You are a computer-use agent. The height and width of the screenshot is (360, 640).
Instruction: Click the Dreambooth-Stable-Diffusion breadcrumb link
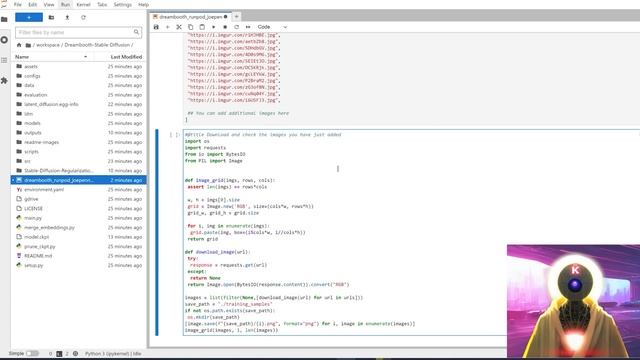click(97, 45)
